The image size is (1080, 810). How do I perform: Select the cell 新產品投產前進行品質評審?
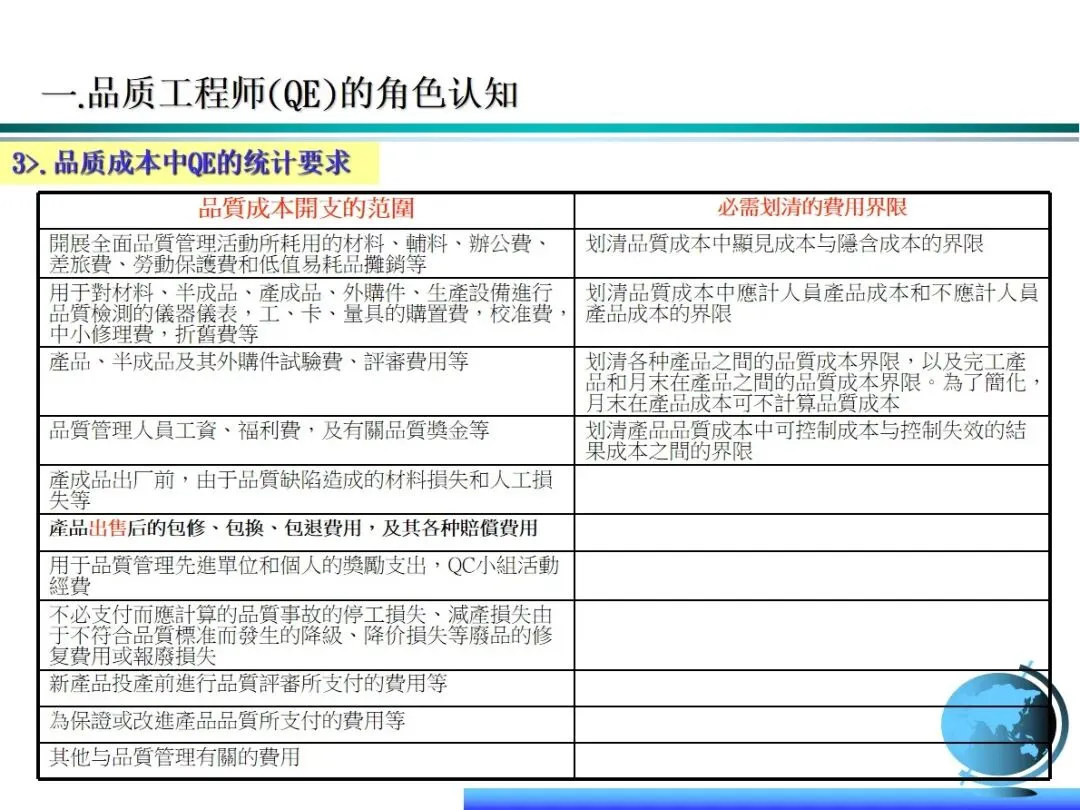point(307,687)
